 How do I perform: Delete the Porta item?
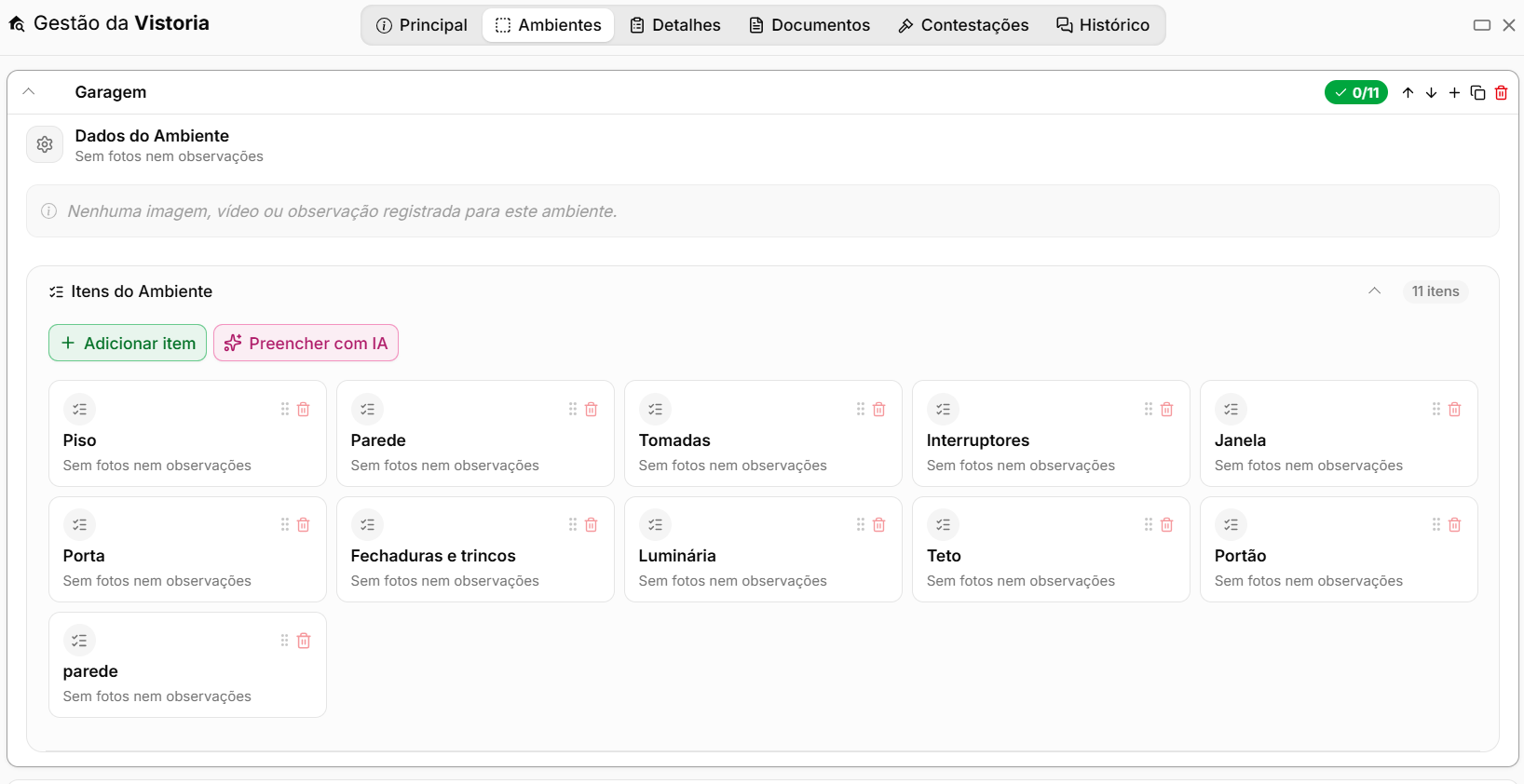(x=304, y=524)
